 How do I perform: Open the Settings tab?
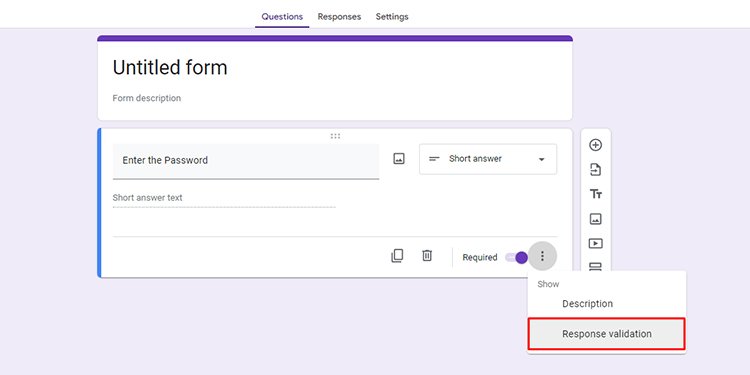tap(392, 17)
